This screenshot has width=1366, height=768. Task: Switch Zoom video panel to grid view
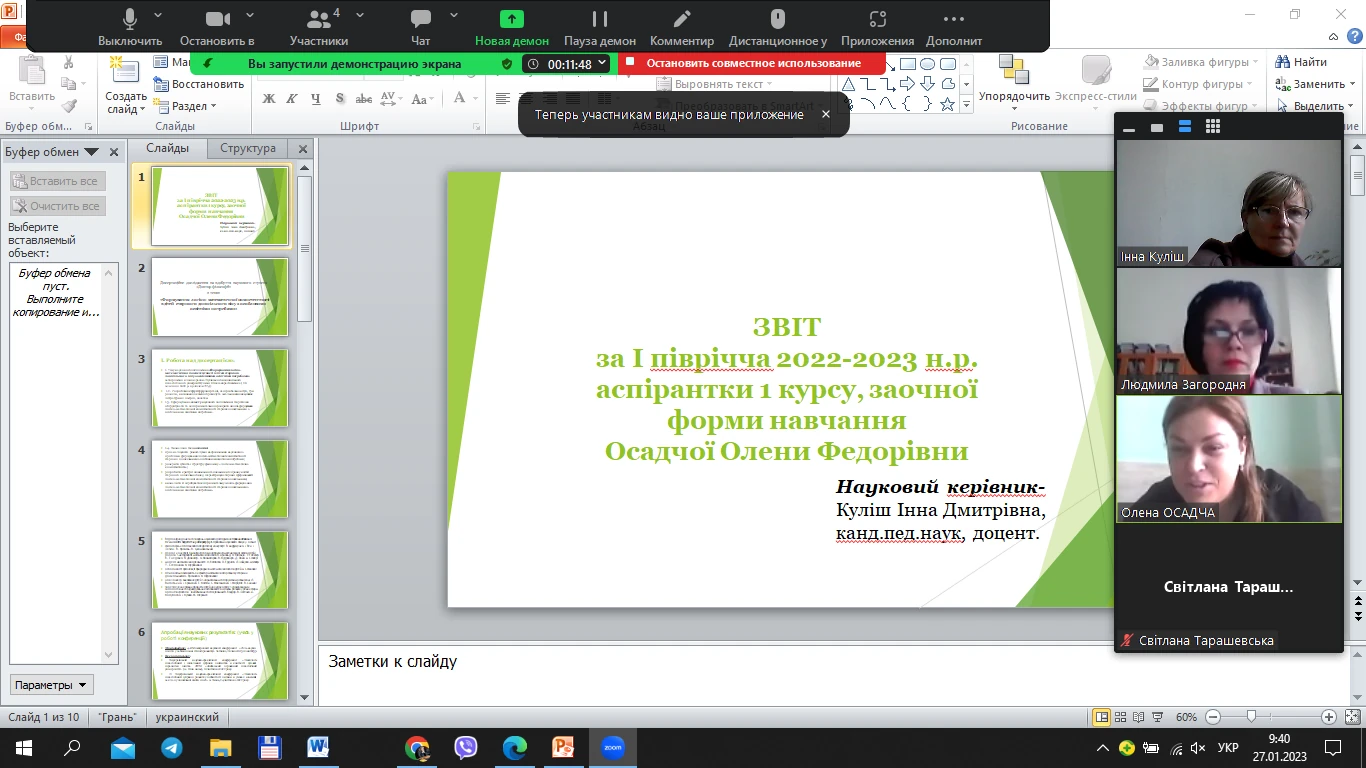pos(1213,127)
